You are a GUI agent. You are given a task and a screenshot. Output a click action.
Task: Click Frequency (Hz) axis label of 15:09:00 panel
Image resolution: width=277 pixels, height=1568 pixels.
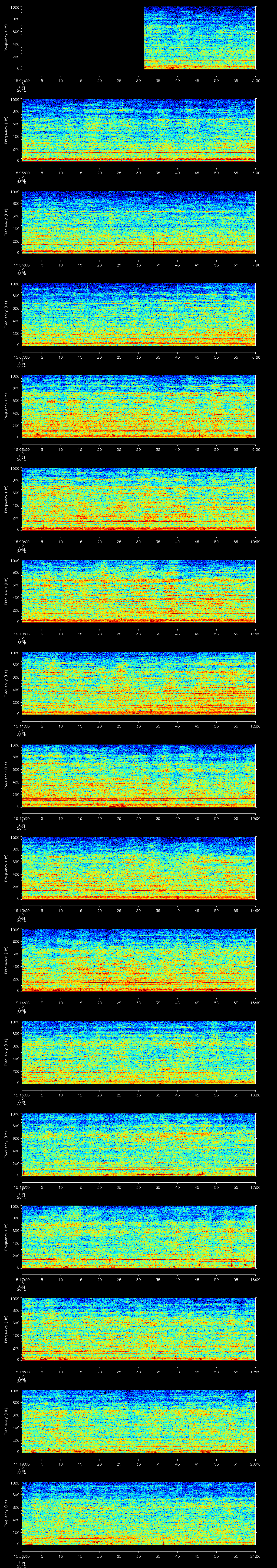tap(6, 499)
